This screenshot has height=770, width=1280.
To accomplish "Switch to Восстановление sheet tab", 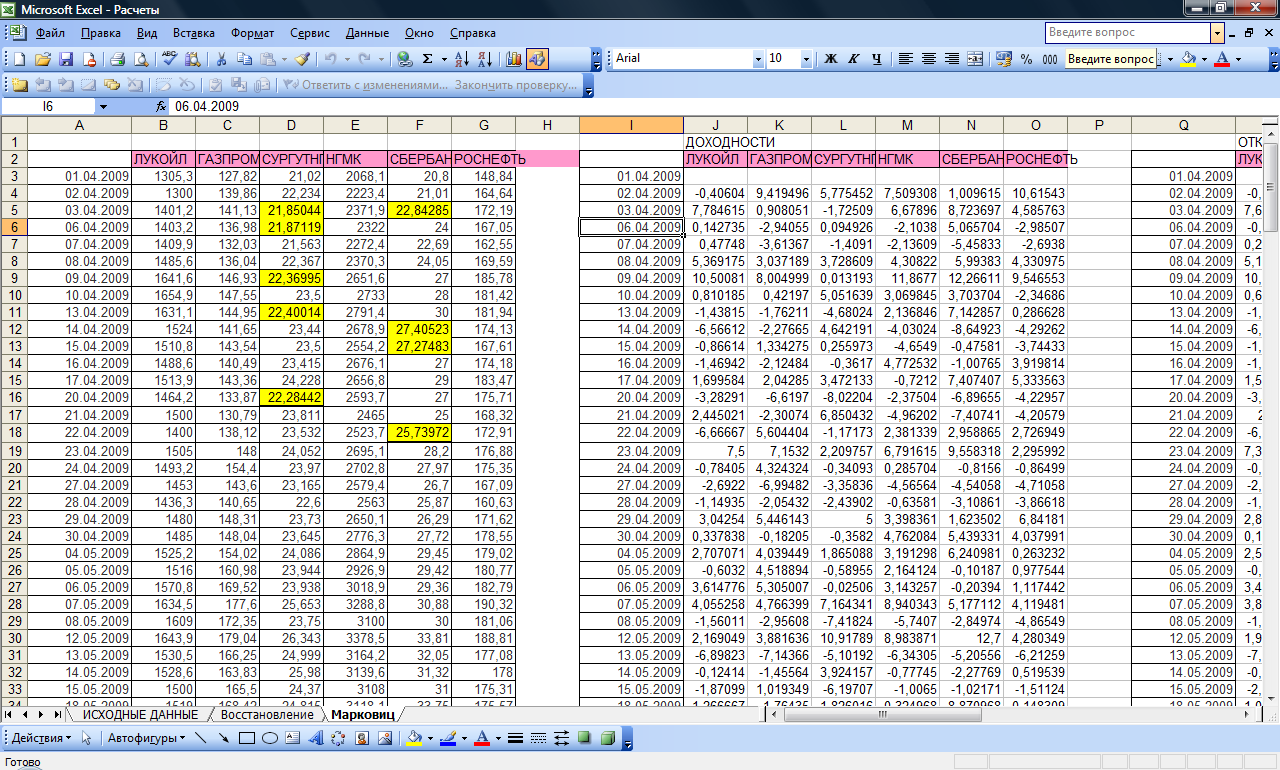I will [x=267, y=715].
